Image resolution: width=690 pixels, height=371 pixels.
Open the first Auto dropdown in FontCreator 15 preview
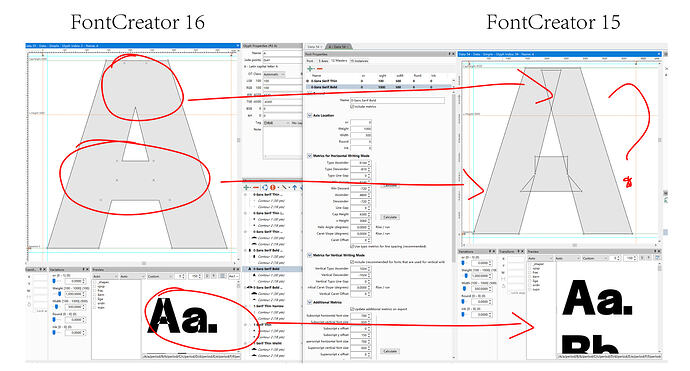[x=540, y=258]
